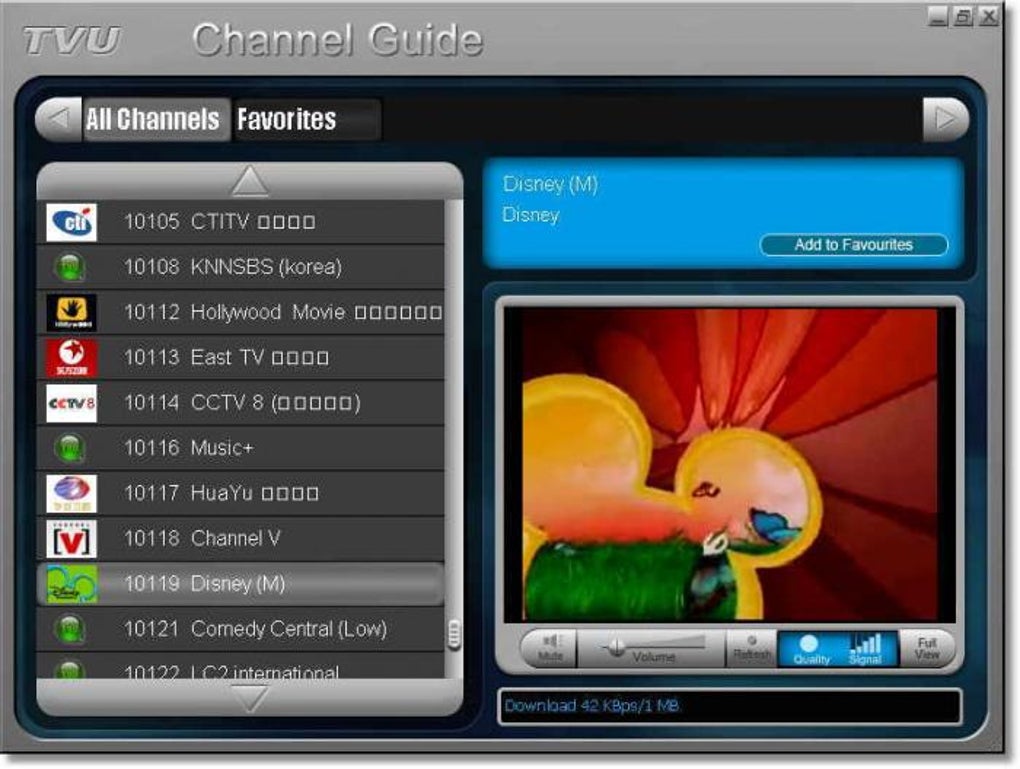Adjust the Volume slider knob
This screenshot has height=769, width=1020.
tap(616, 647)
